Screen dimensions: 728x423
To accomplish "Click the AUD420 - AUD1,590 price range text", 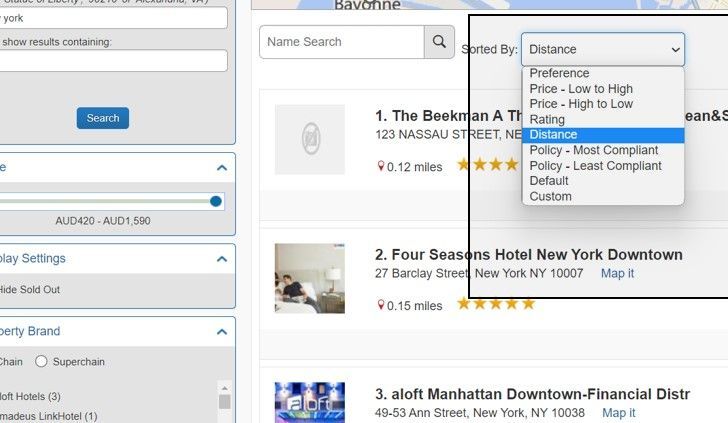I will 103,221.
